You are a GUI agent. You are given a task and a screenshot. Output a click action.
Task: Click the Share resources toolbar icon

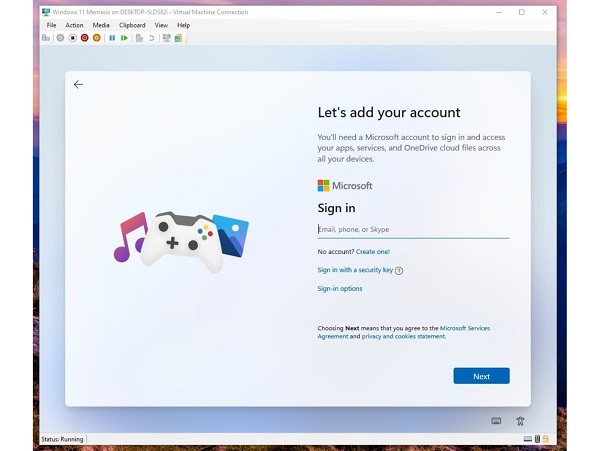178,38
